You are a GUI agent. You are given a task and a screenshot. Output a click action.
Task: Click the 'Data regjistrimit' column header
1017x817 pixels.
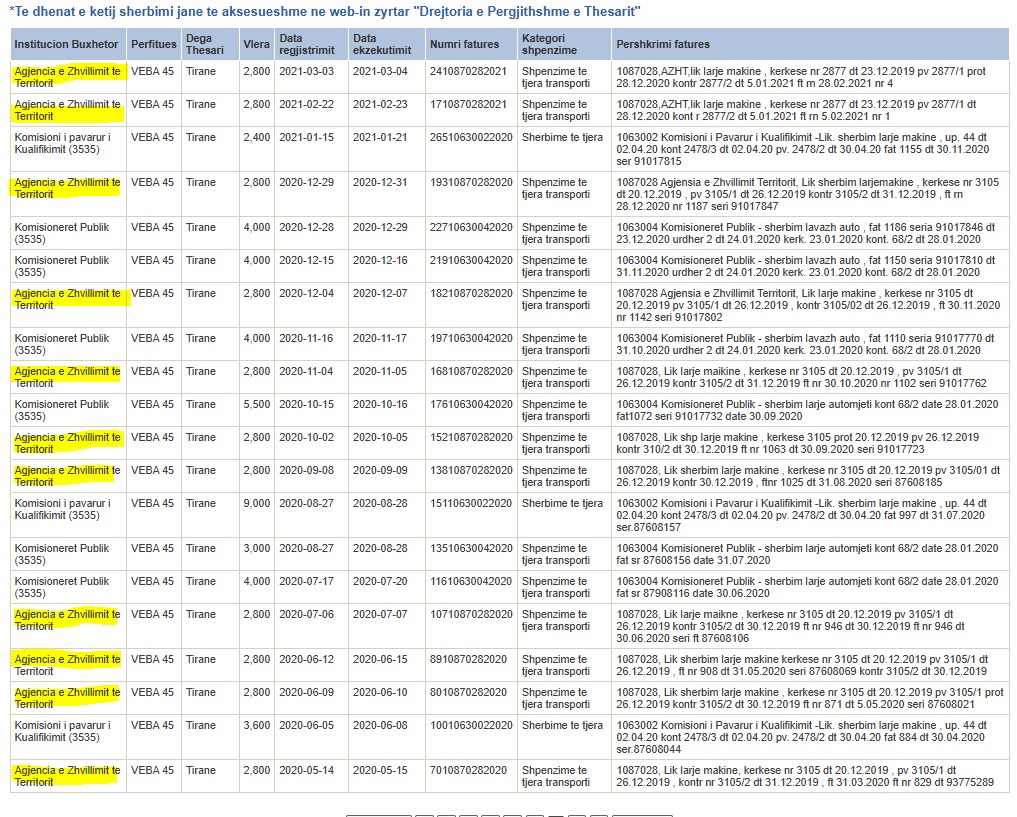click(x=304, y=45)
